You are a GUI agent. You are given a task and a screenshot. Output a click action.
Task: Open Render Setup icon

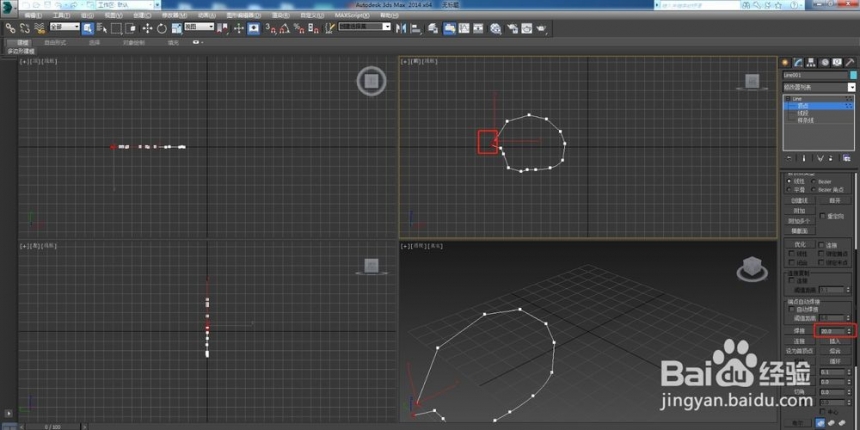point(512,28)
